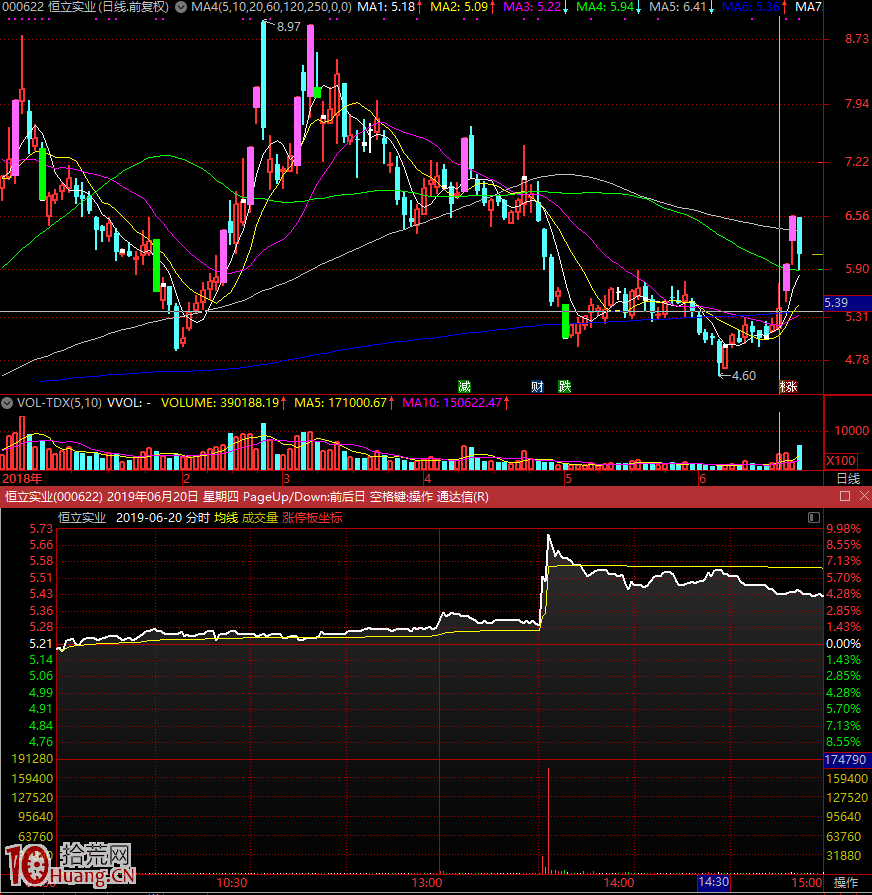
Task: Toggle the 涨停板坐标 limit-up coordinates
Action: tap(312, 518)
